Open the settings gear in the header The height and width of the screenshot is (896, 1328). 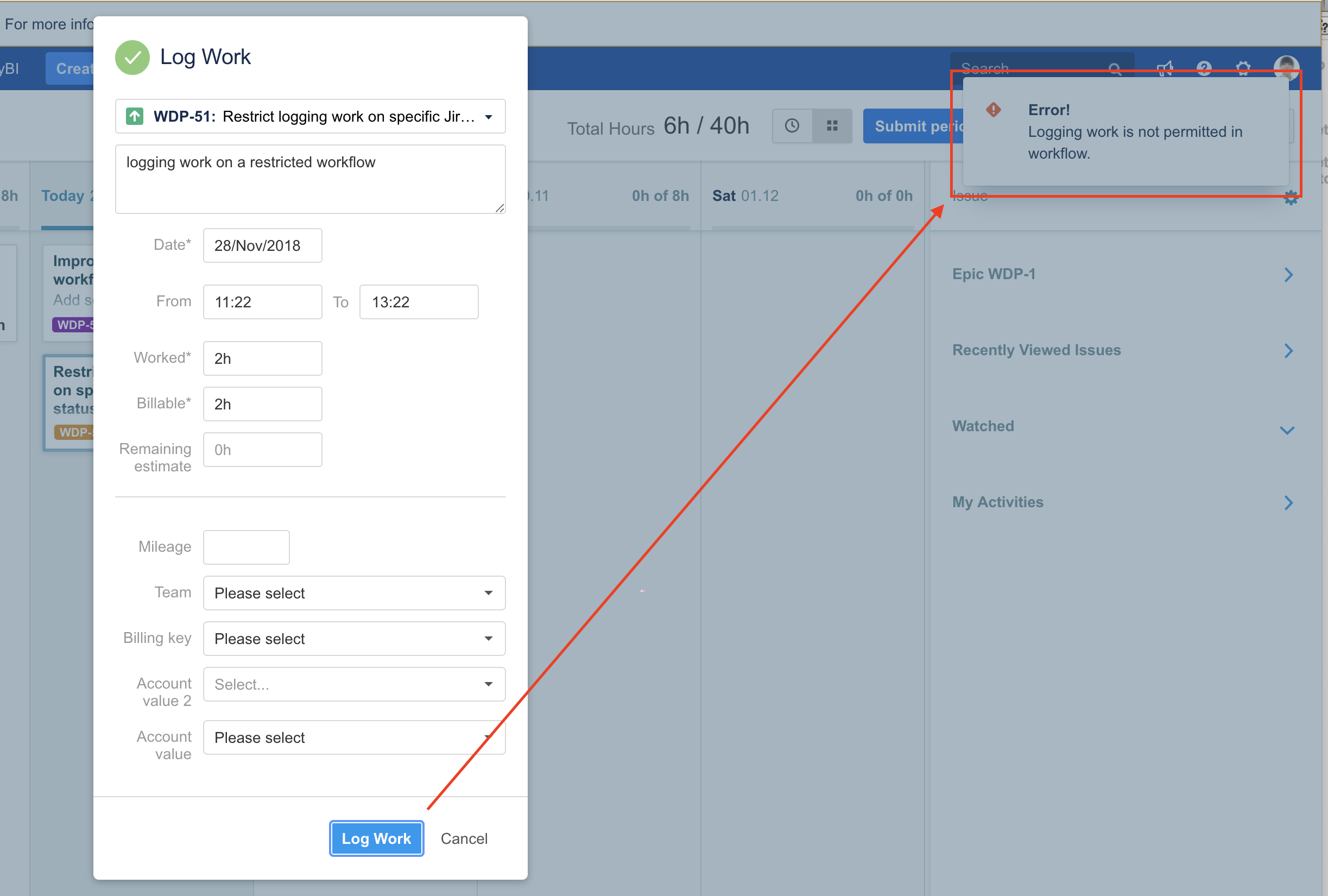point(1243,68)
